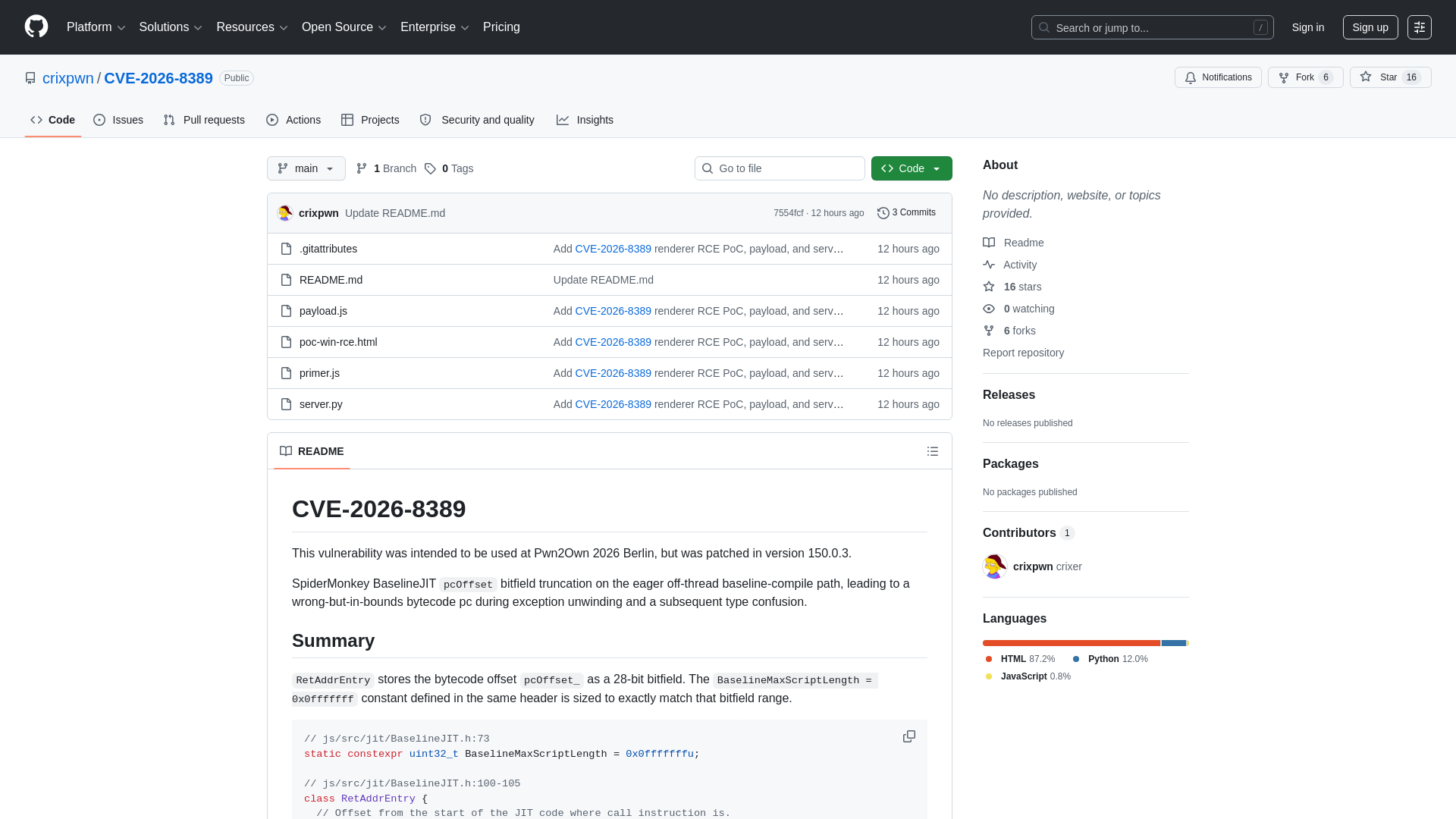
Task: Click the Go to file input
Action: [x=780, y=168]
